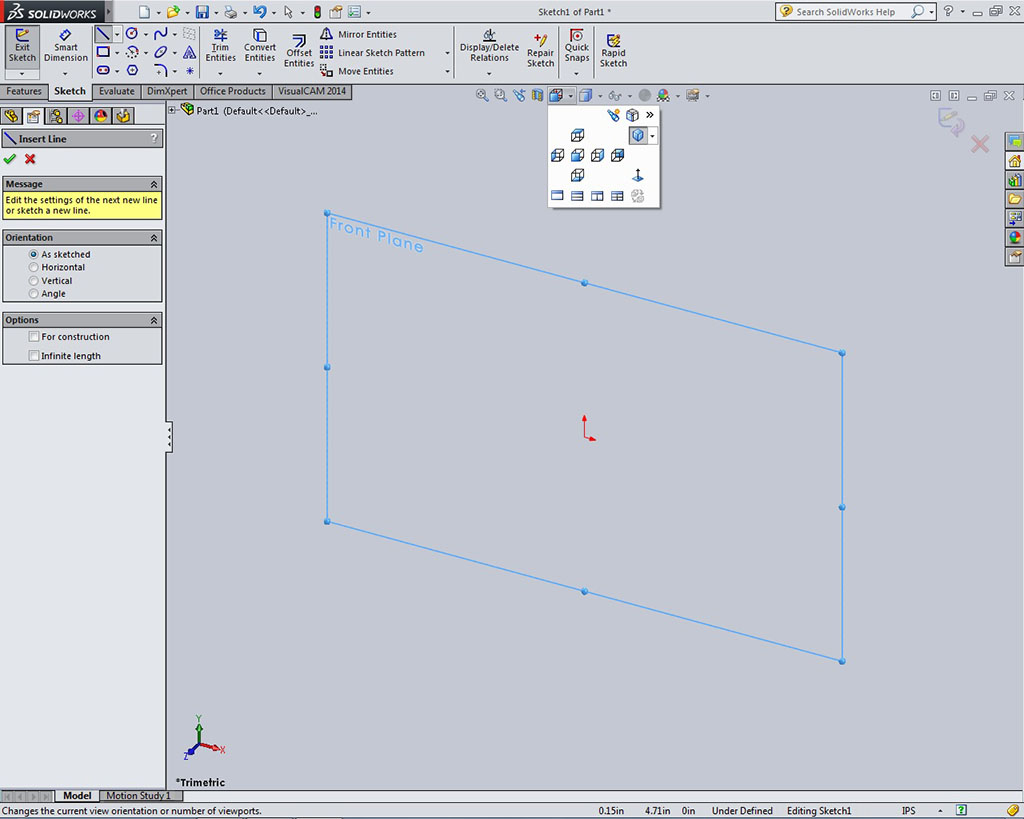
Task: Collapse the Orientation section
Action: pyautogui.click(x=154, y=238)
